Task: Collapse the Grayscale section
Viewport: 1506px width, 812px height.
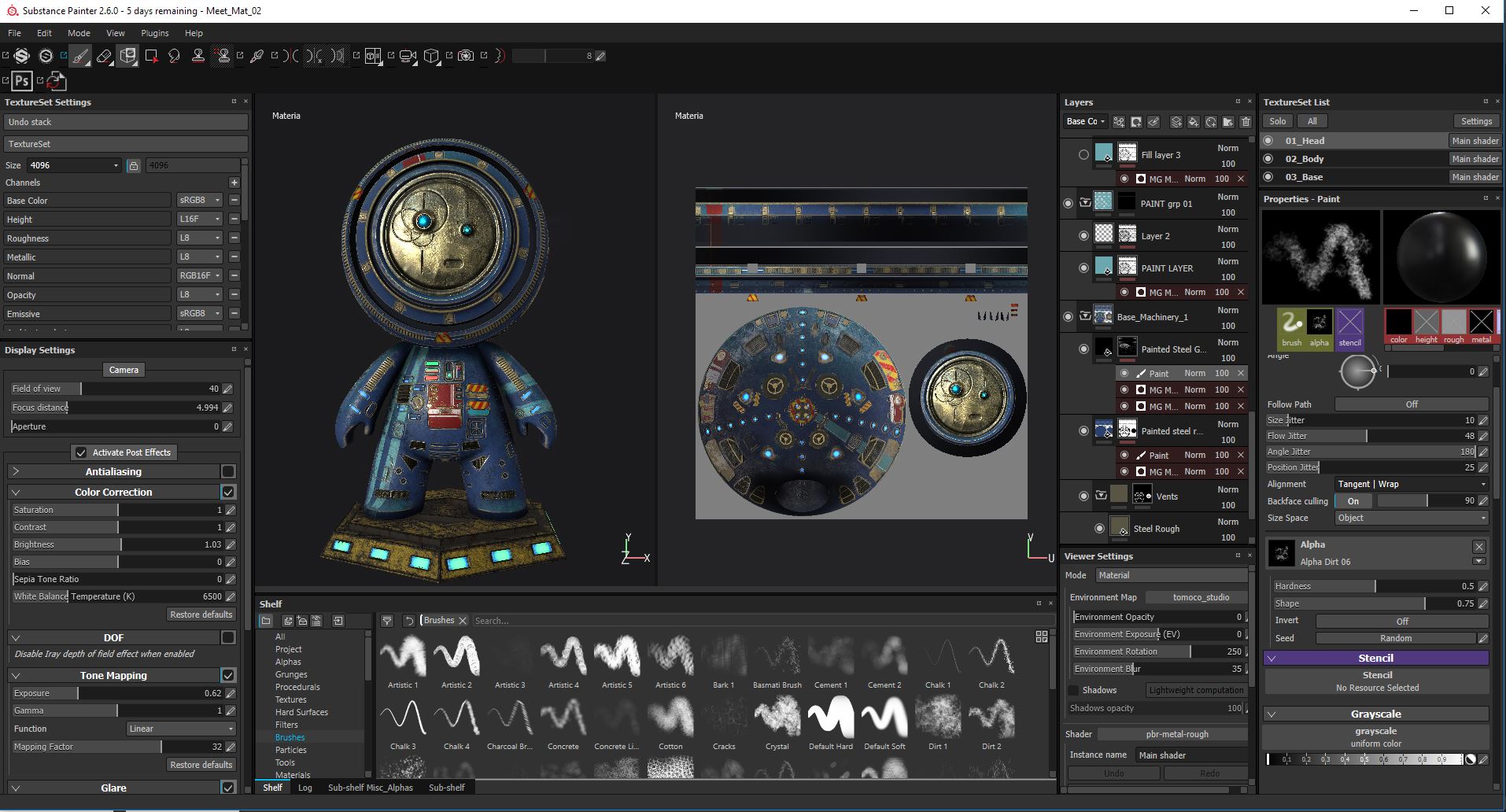Action: [x=1272, y=714]
